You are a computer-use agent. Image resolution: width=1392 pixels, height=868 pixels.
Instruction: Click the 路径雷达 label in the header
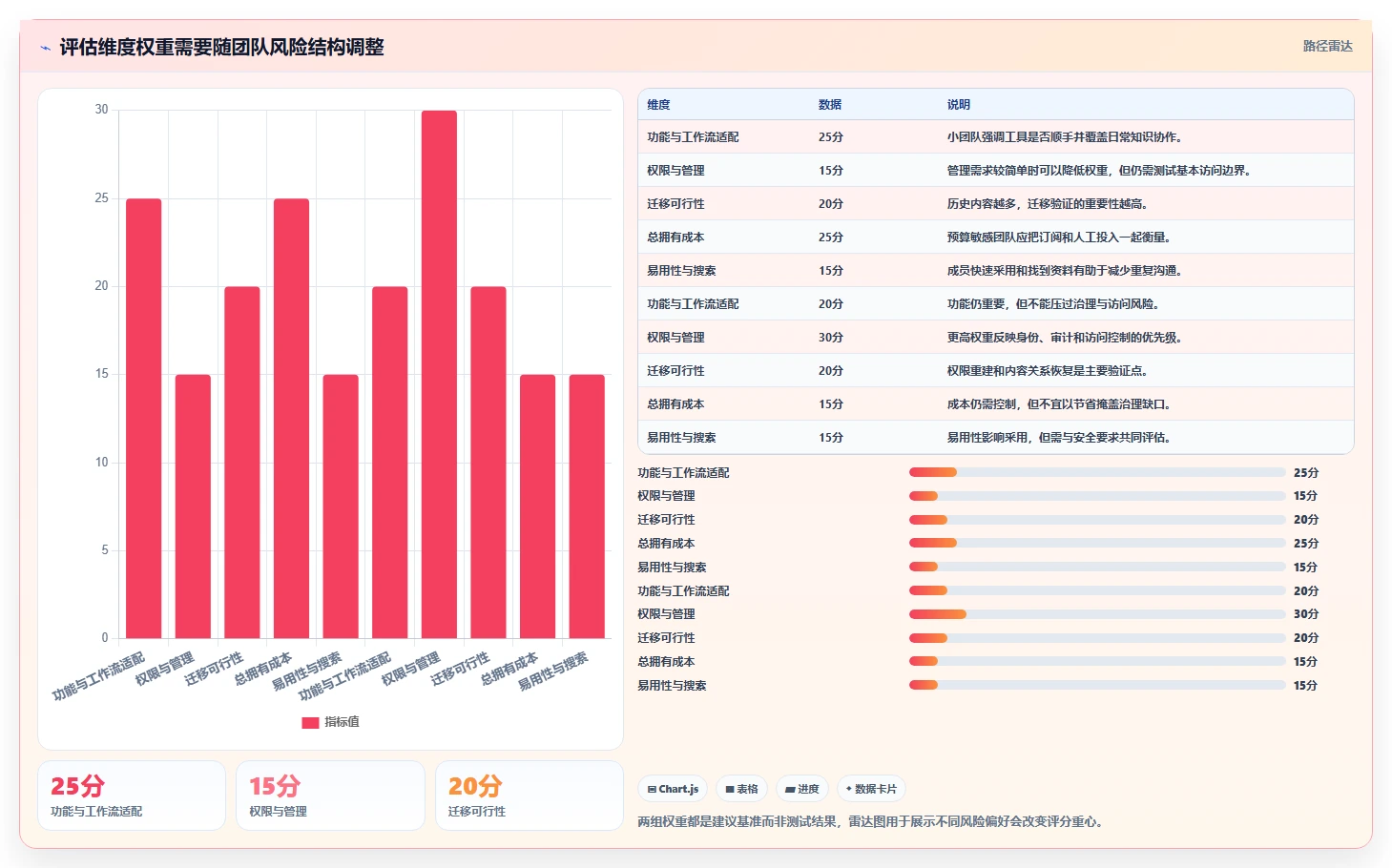point(1327,46)
